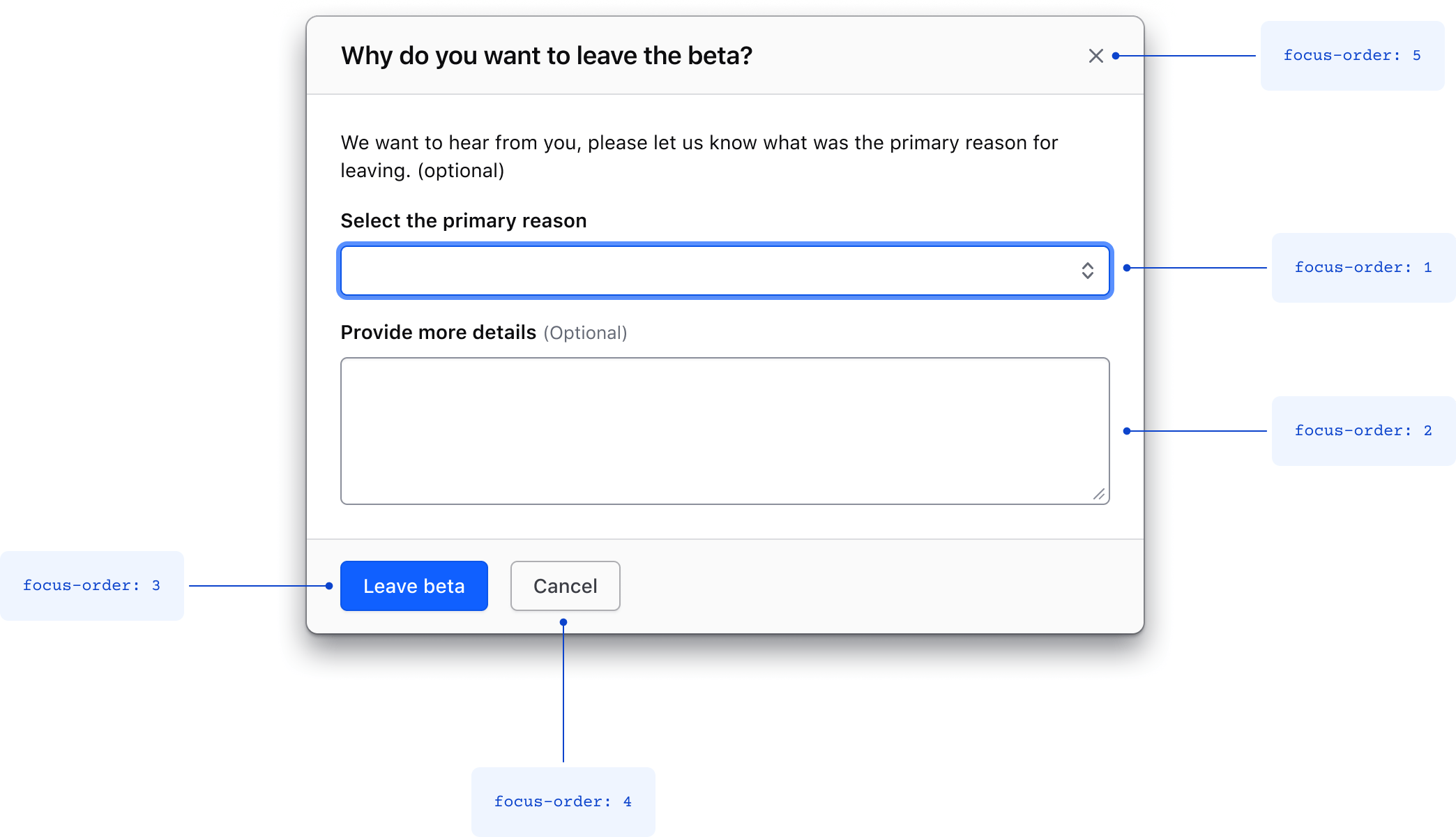Click the focus-order: 1 annotation label
Viewport: 1456px width, 837px height.
point(1363,267)
